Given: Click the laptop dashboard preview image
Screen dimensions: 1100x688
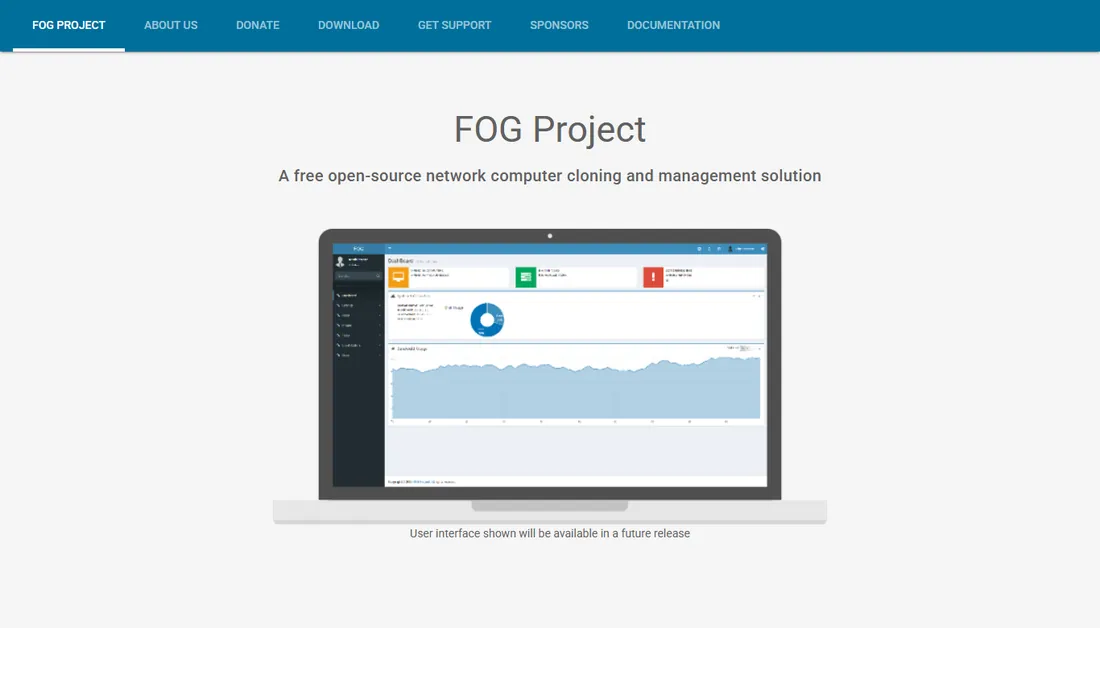Looking at the screenshot, I should pos(550,376).
